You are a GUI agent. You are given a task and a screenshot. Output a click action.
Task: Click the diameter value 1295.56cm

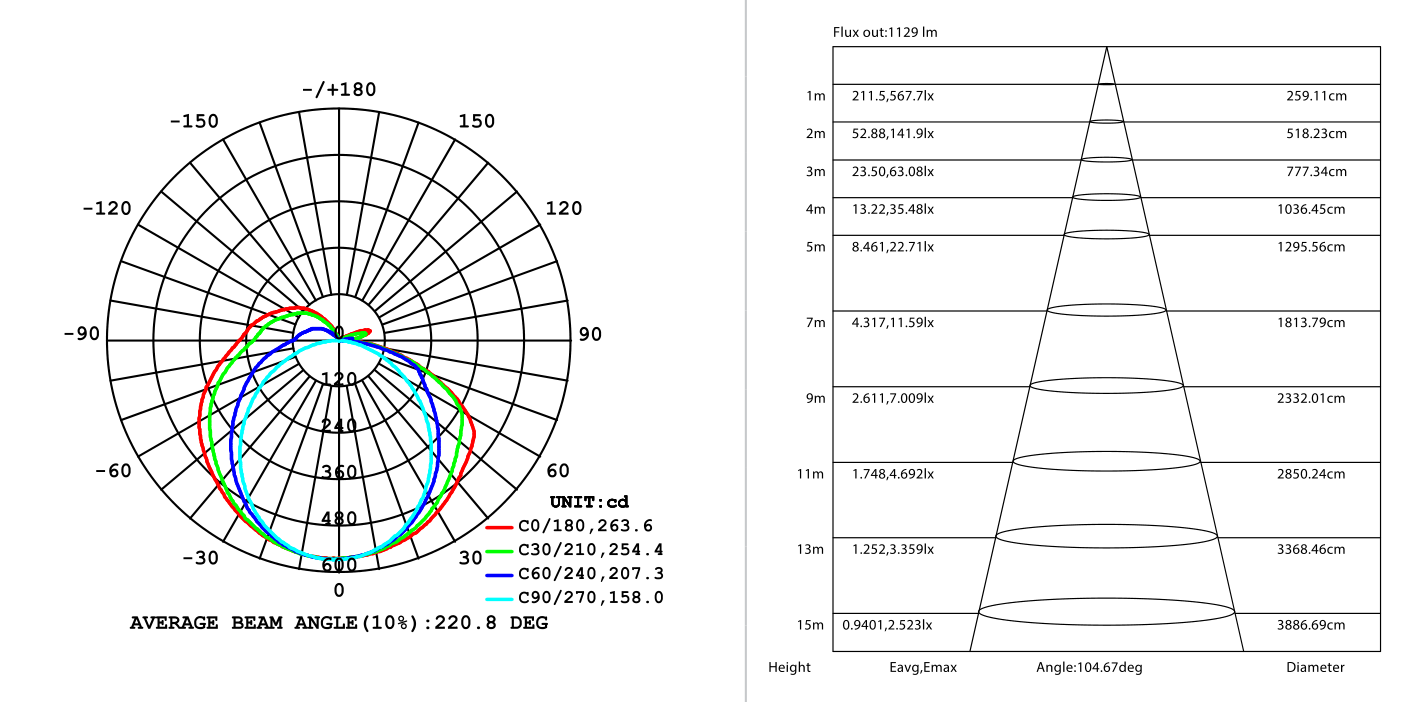1311,247
